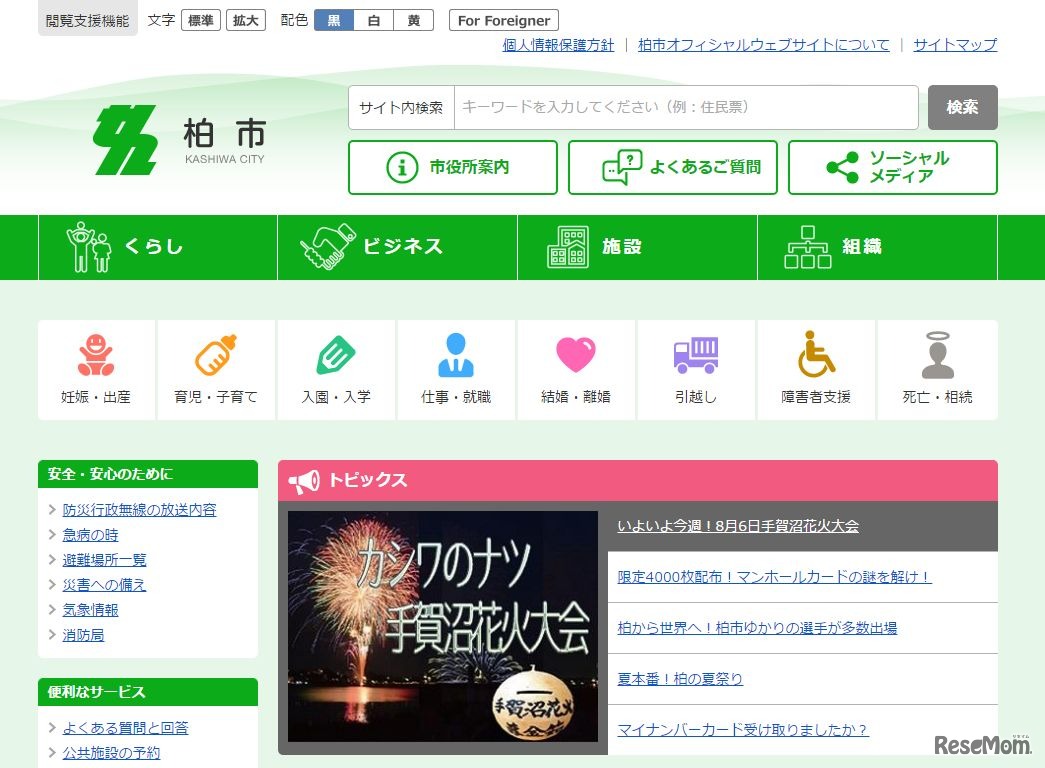Select the 障害者支援 accessibility icon
The image size is (1045, 768).
pyautogui.click(x=816, y=368)
